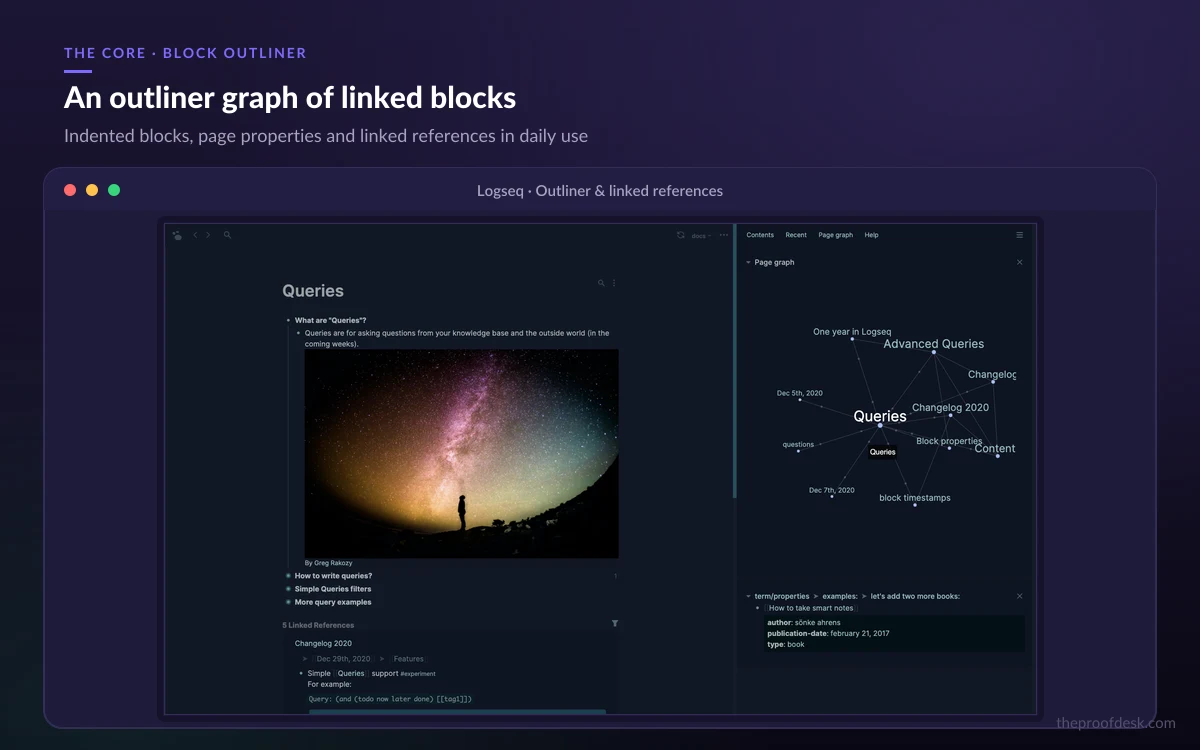Go back with the left arrow

click(195, 235)
